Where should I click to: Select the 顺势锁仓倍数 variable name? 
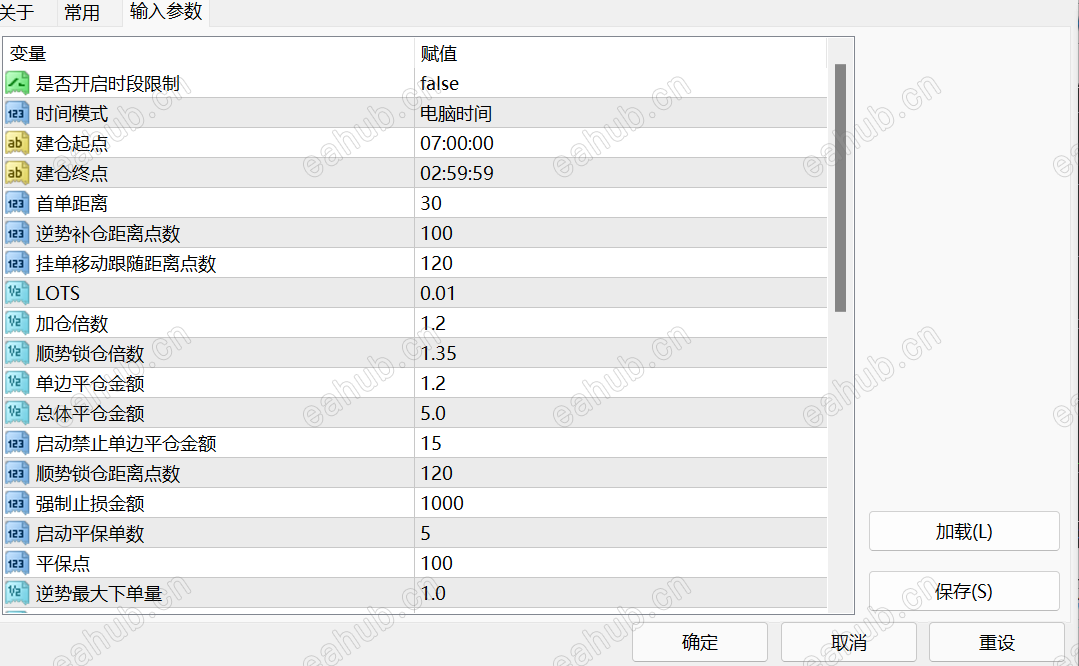click(89, 354)
